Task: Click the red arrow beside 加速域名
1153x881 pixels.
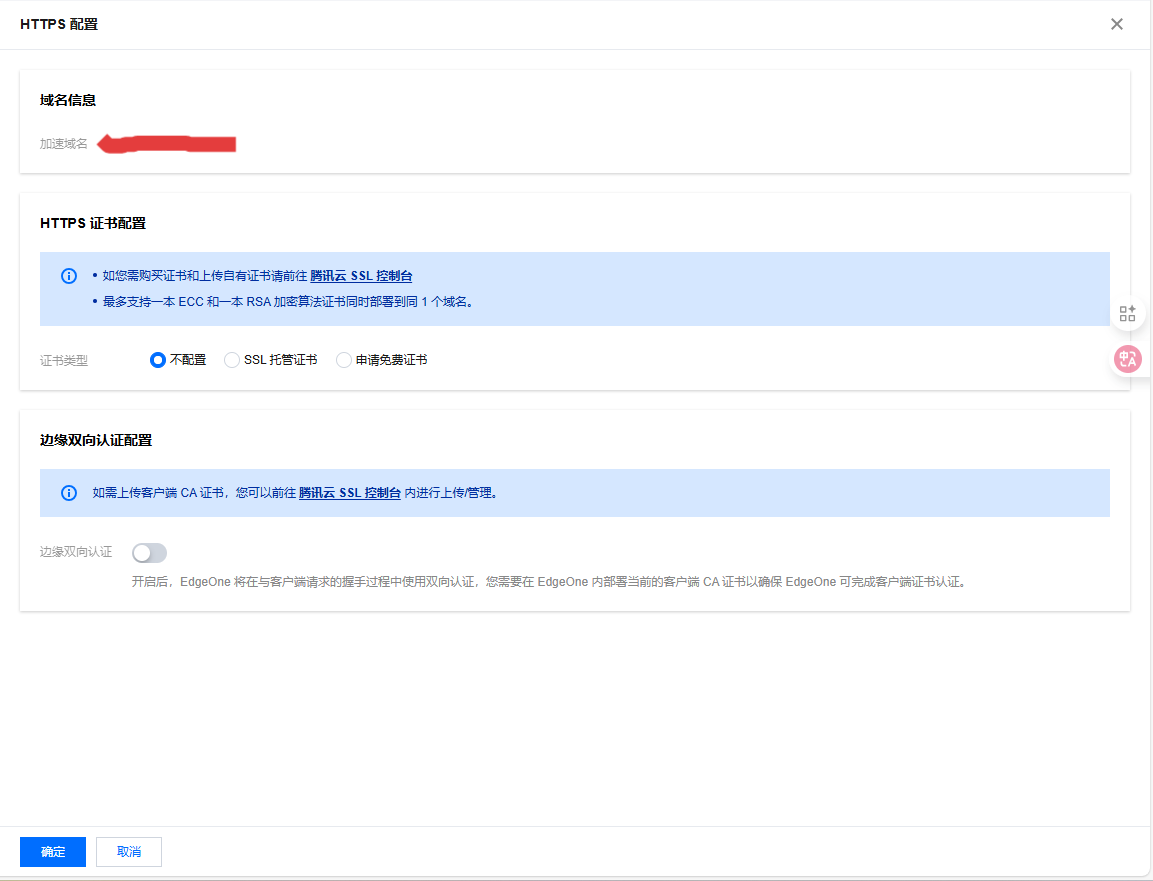Action: coord(167,144)
